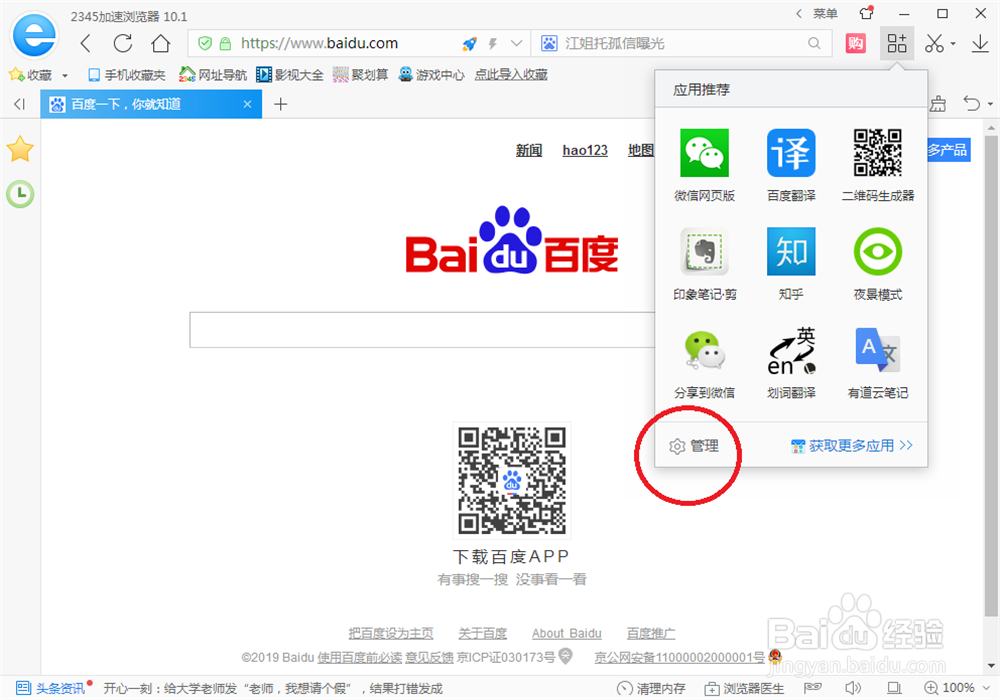This screenshot has width=1000, height=700.
Task: Open the downloads icon
Action: [x=980, y=43]
